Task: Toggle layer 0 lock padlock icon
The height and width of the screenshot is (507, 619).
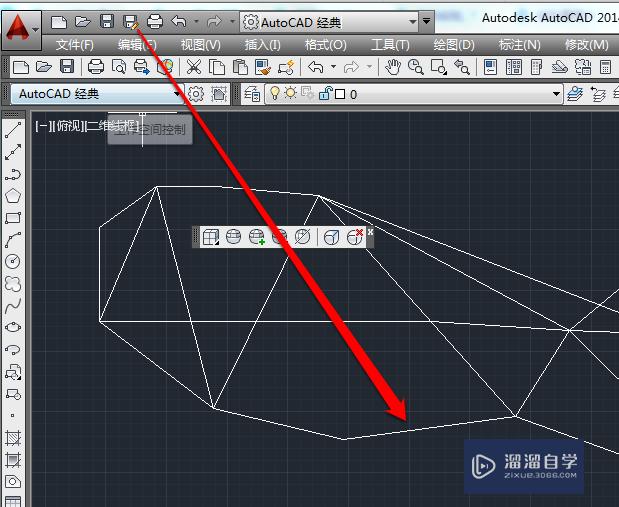Action: [x=325, y=94]
